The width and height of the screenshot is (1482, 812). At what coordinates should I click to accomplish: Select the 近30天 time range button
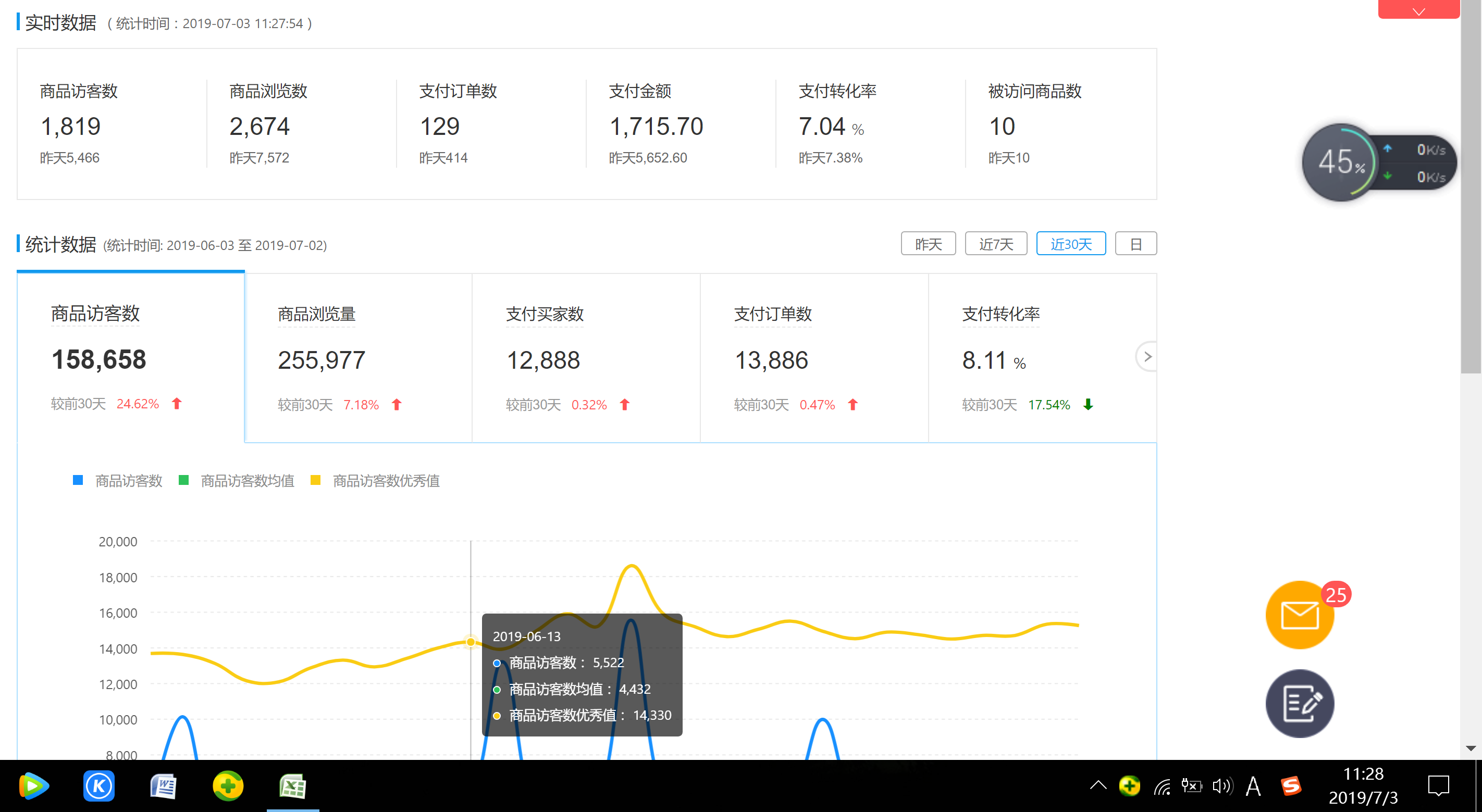point(1071,244)
